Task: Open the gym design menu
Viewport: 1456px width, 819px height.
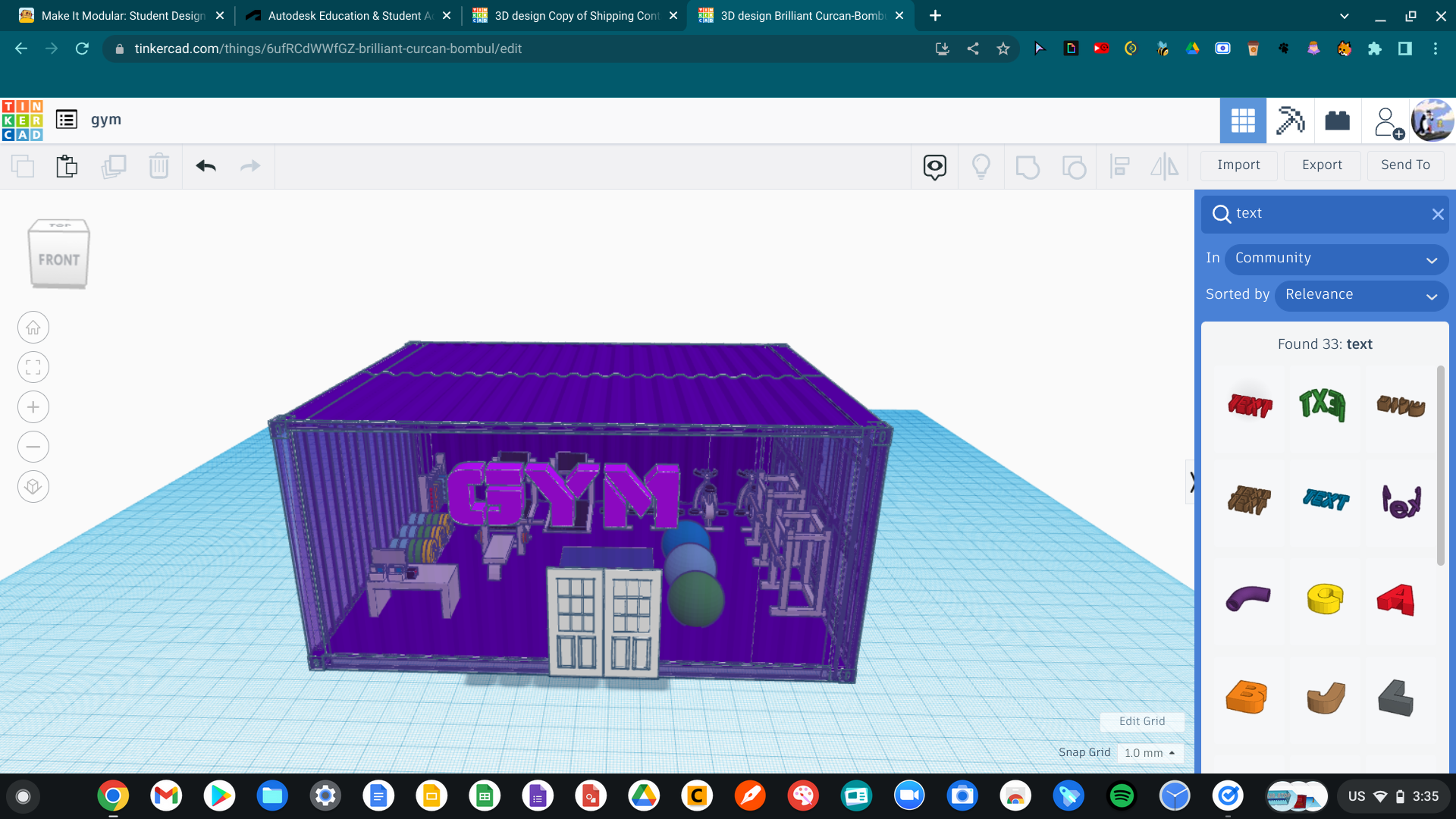Action: pos(65,119)
